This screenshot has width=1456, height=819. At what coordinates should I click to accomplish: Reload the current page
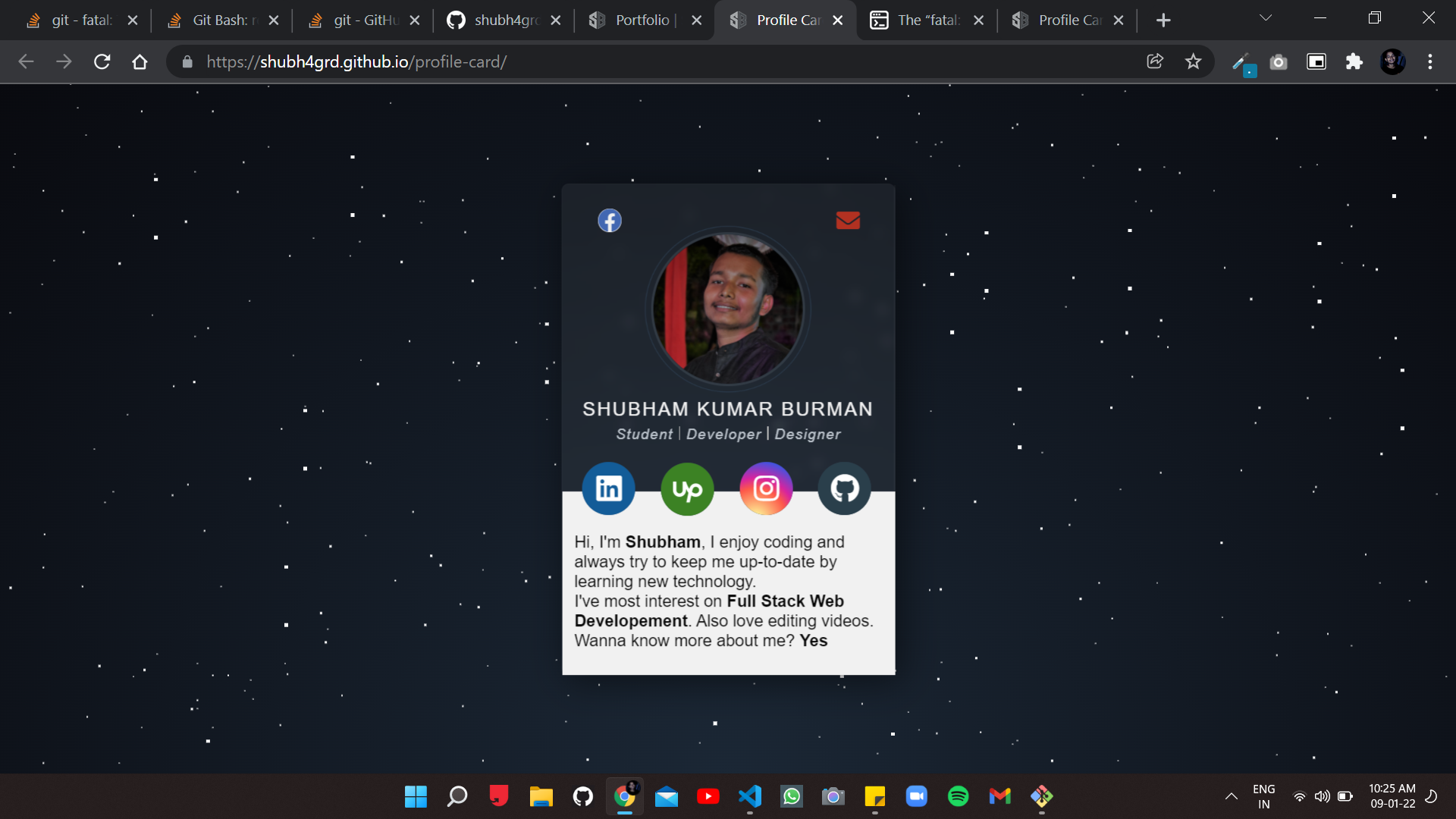tap(102, 61)
